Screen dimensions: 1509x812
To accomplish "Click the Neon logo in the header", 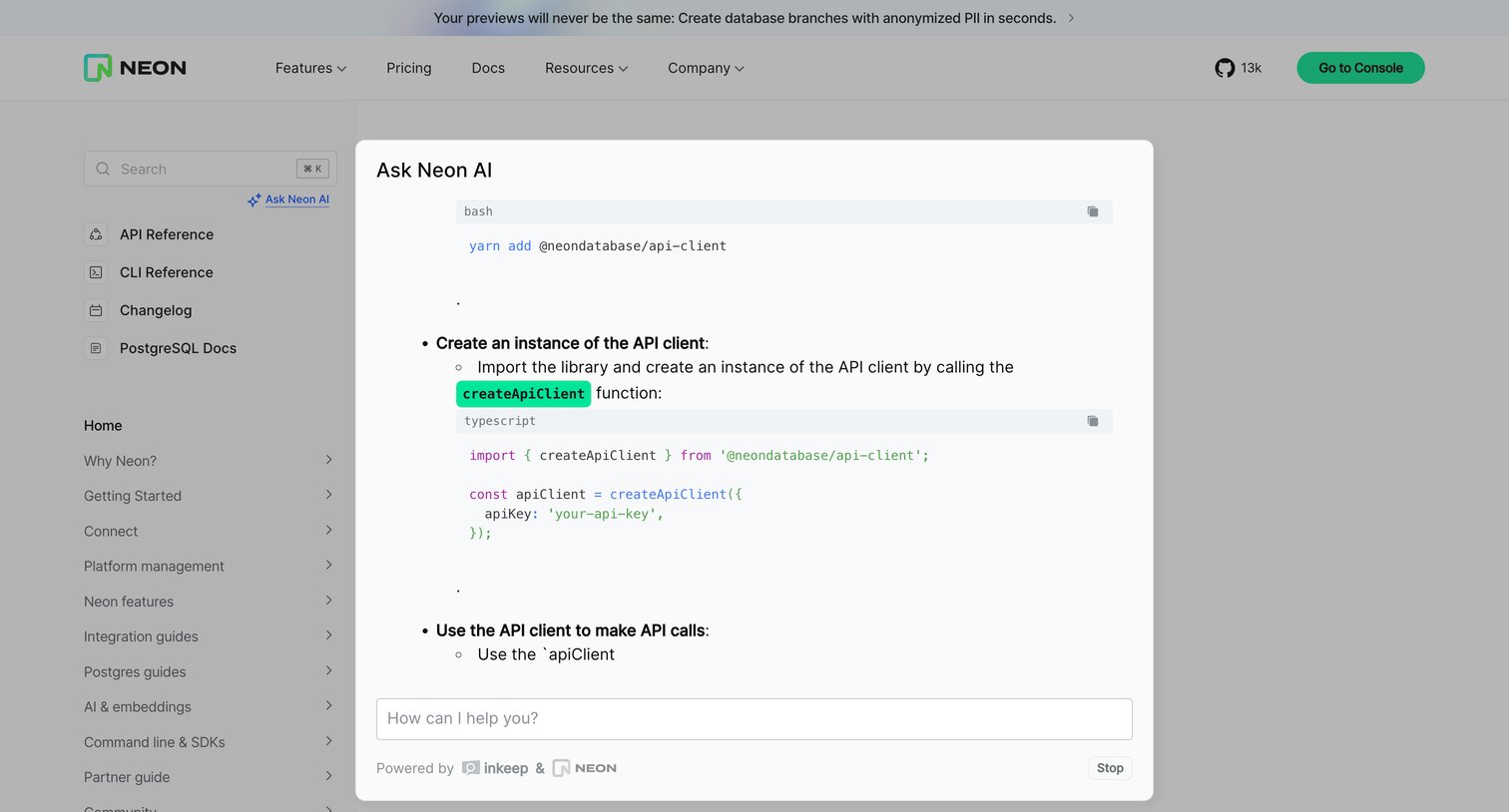I will pos(135,68).
